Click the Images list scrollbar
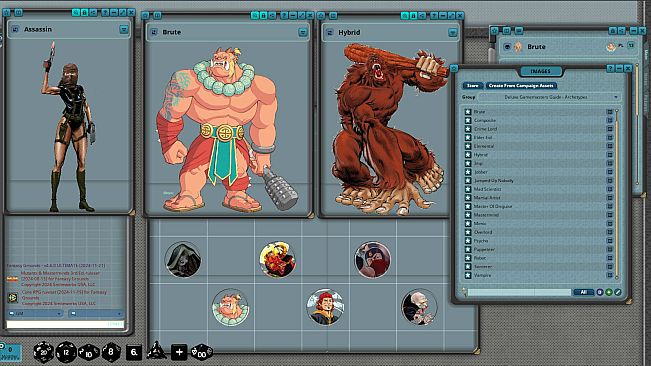651x366 pixels. (617, 194)
